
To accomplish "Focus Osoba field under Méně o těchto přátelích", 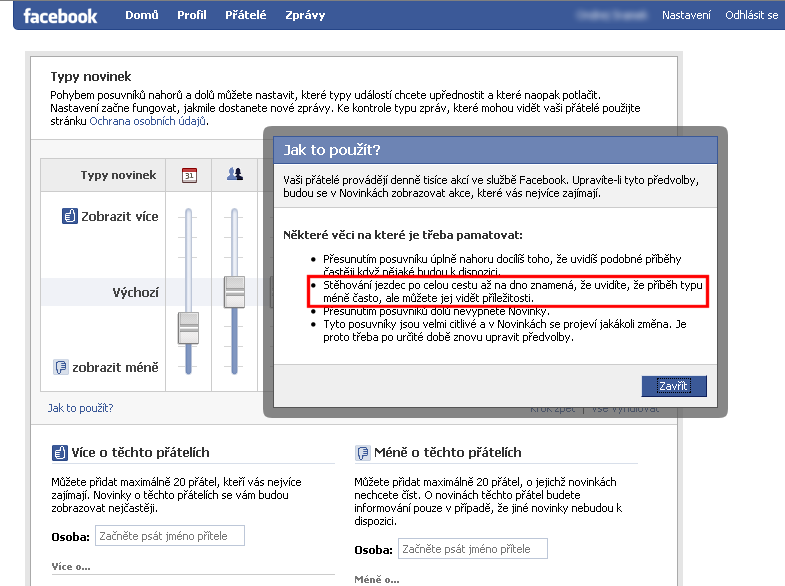I will point(473,549).
